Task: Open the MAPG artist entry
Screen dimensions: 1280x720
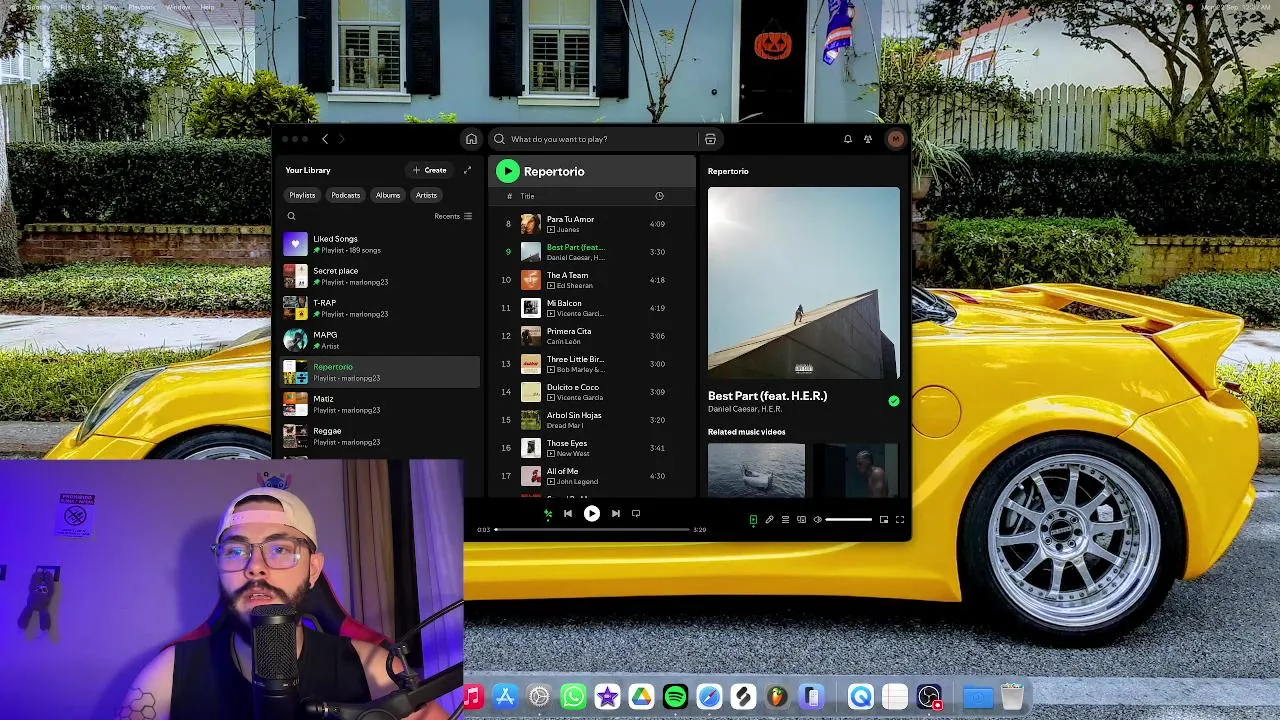Action: (x=380, y=340)
